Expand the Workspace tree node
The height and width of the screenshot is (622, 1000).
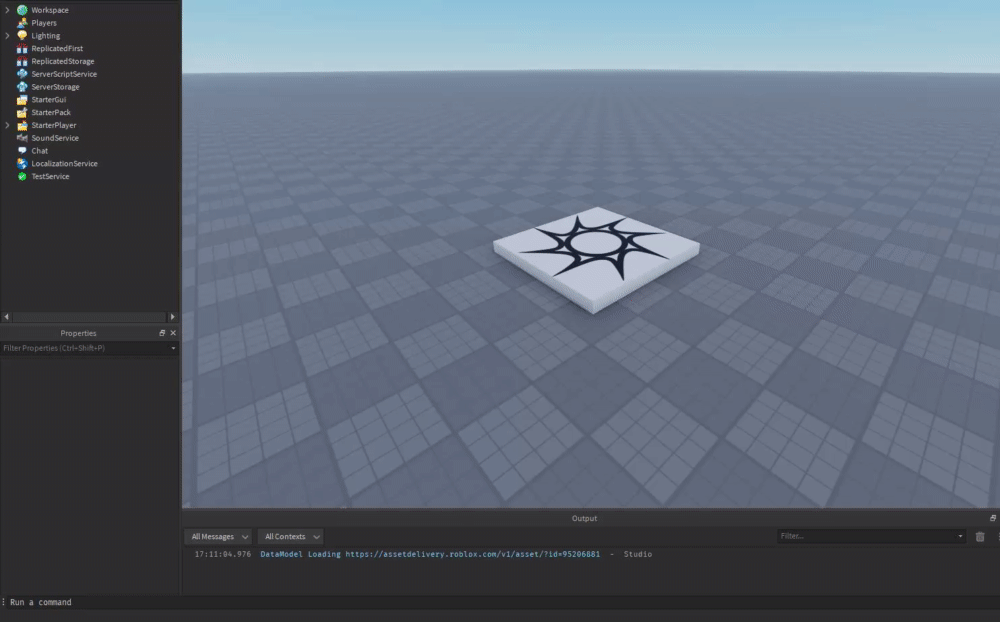click(8, 10)
